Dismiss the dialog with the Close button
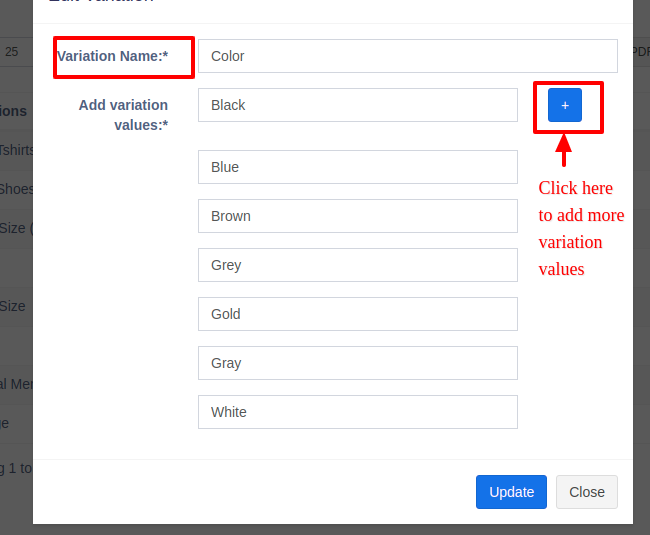The height and width of the screenshot is (535, 650). (x=586, y=492)
